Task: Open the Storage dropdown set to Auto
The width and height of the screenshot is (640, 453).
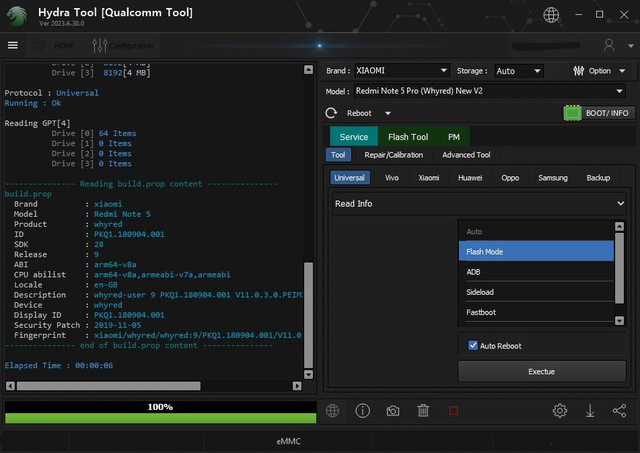Action: [x=519, y=71]
